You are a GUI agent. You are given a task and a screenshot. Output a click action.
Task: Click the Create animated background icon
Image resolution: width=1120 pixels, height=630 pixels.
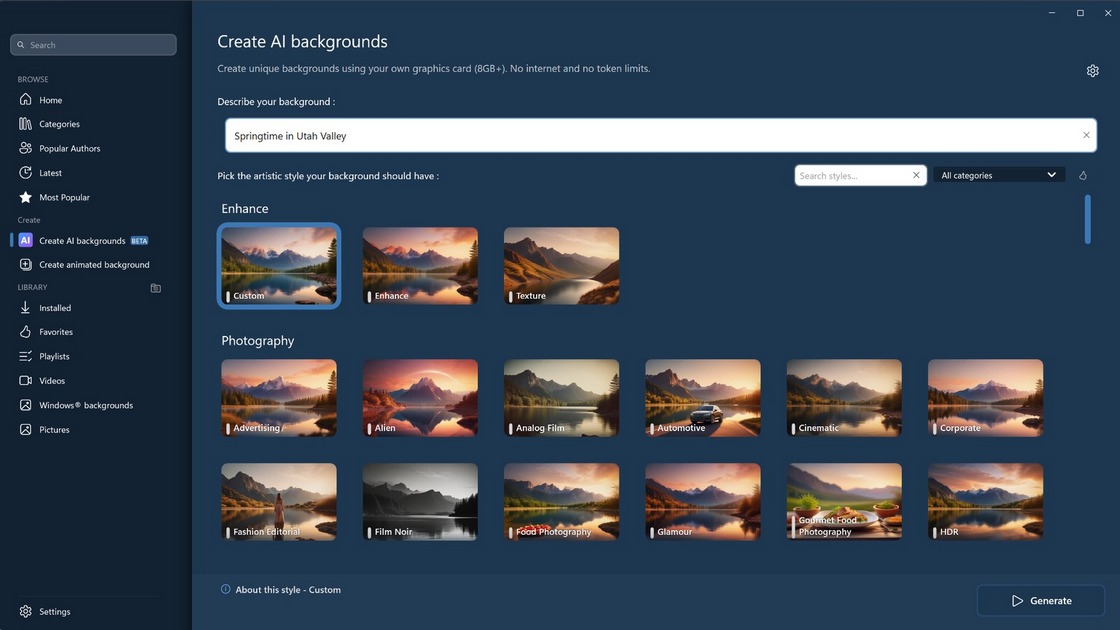[26, 264]
